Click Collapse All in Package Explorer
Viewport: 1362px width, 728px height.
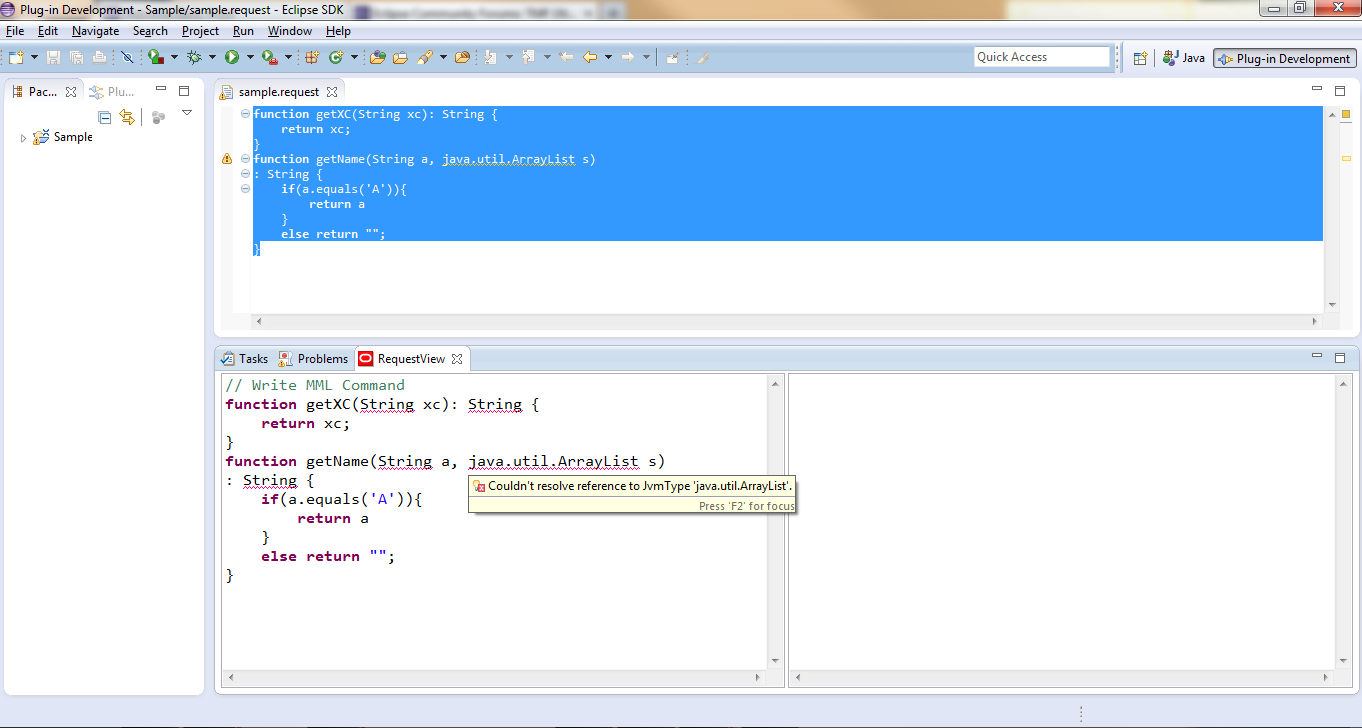tap(104, 117)
